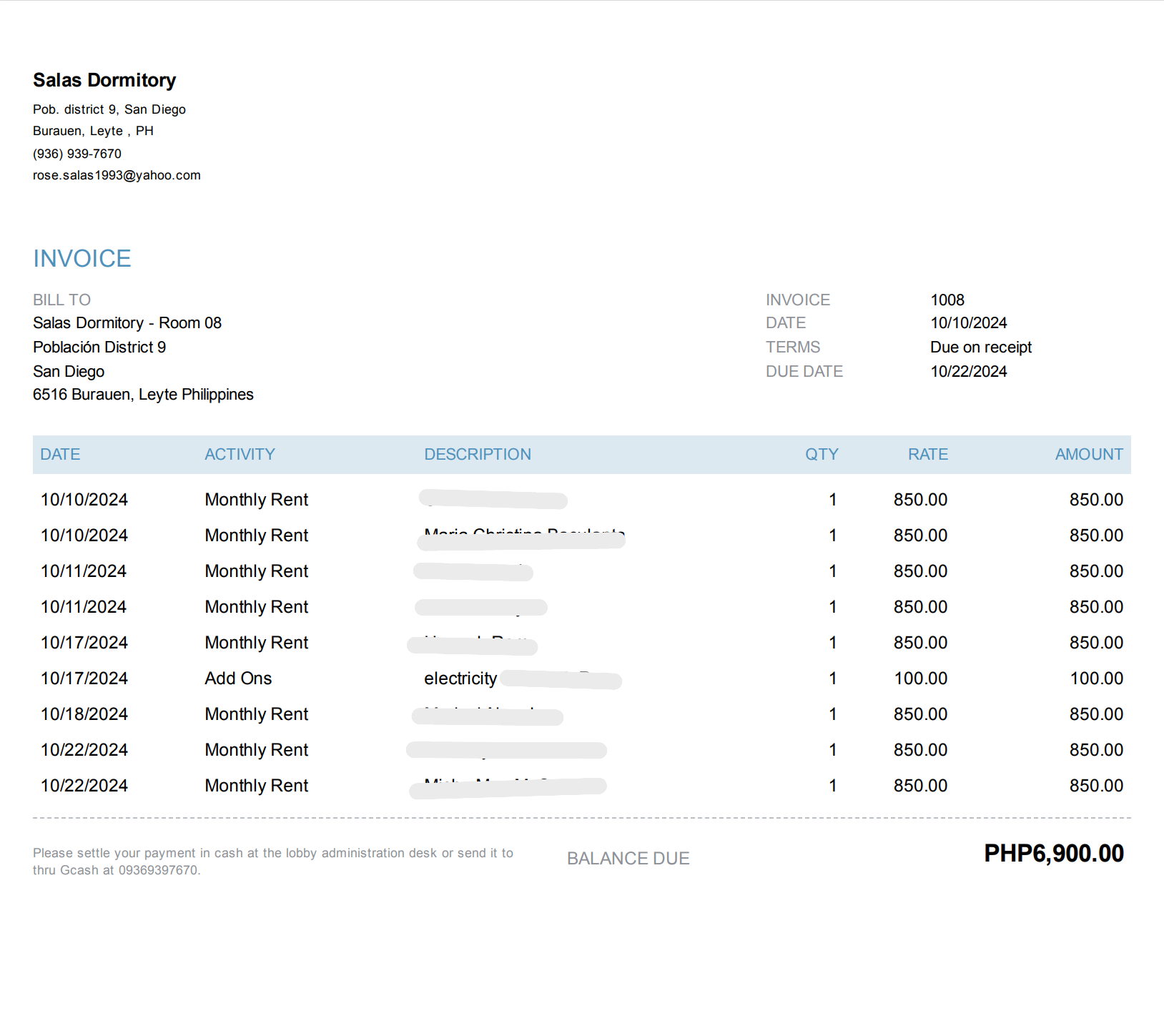Click the quantity 1 in the 10/18/2024 row
Viewport: 1164px width, 1036px height.
(833, 714)
